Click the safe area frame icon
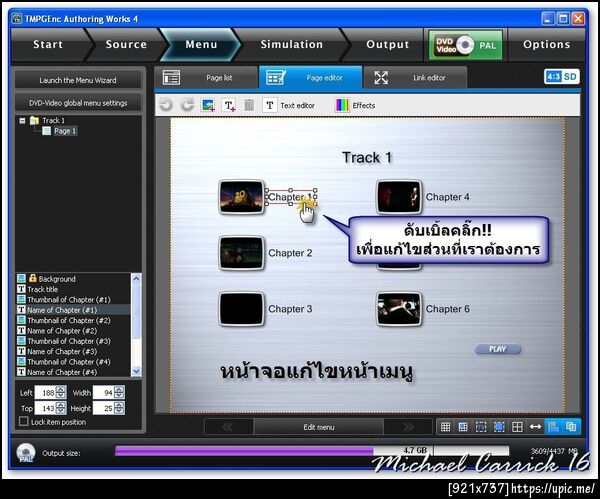The height and width of the screenshot is (499, 600). pos(481,427)
